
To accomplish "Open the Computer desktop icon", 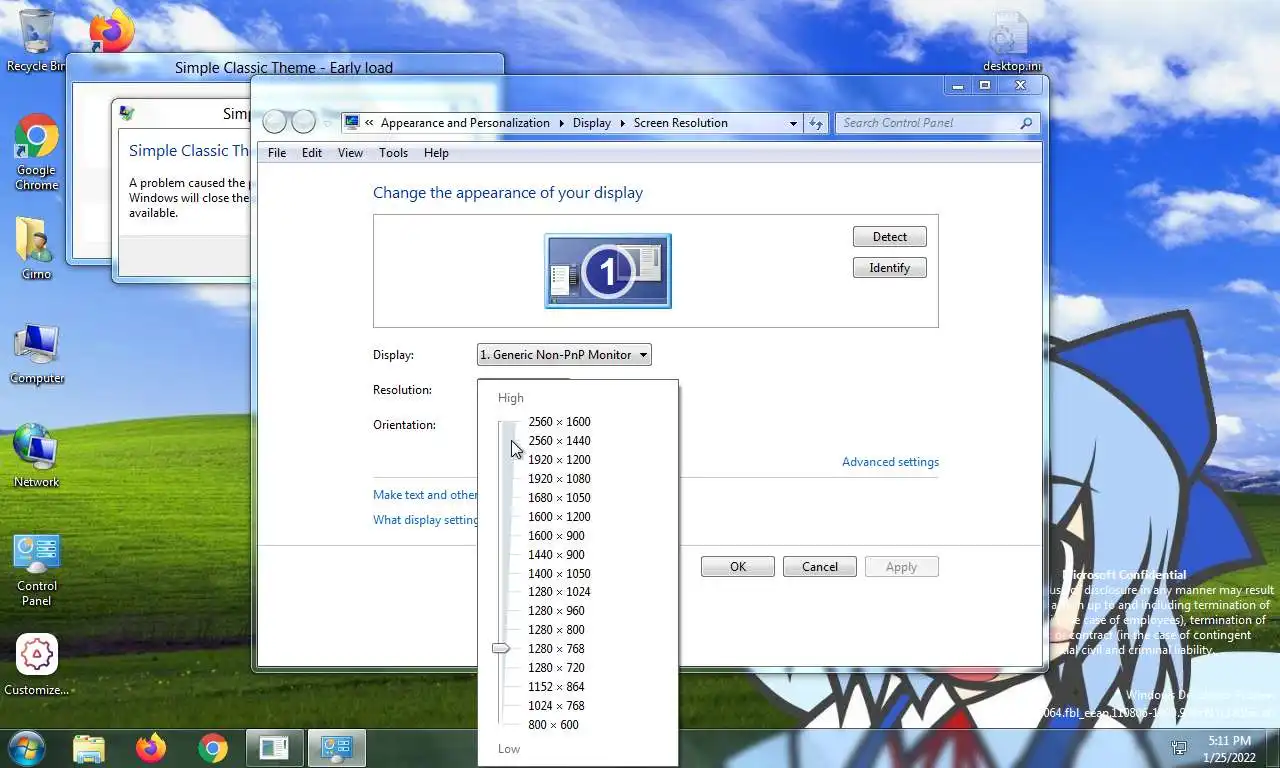I will click(37, 354).
